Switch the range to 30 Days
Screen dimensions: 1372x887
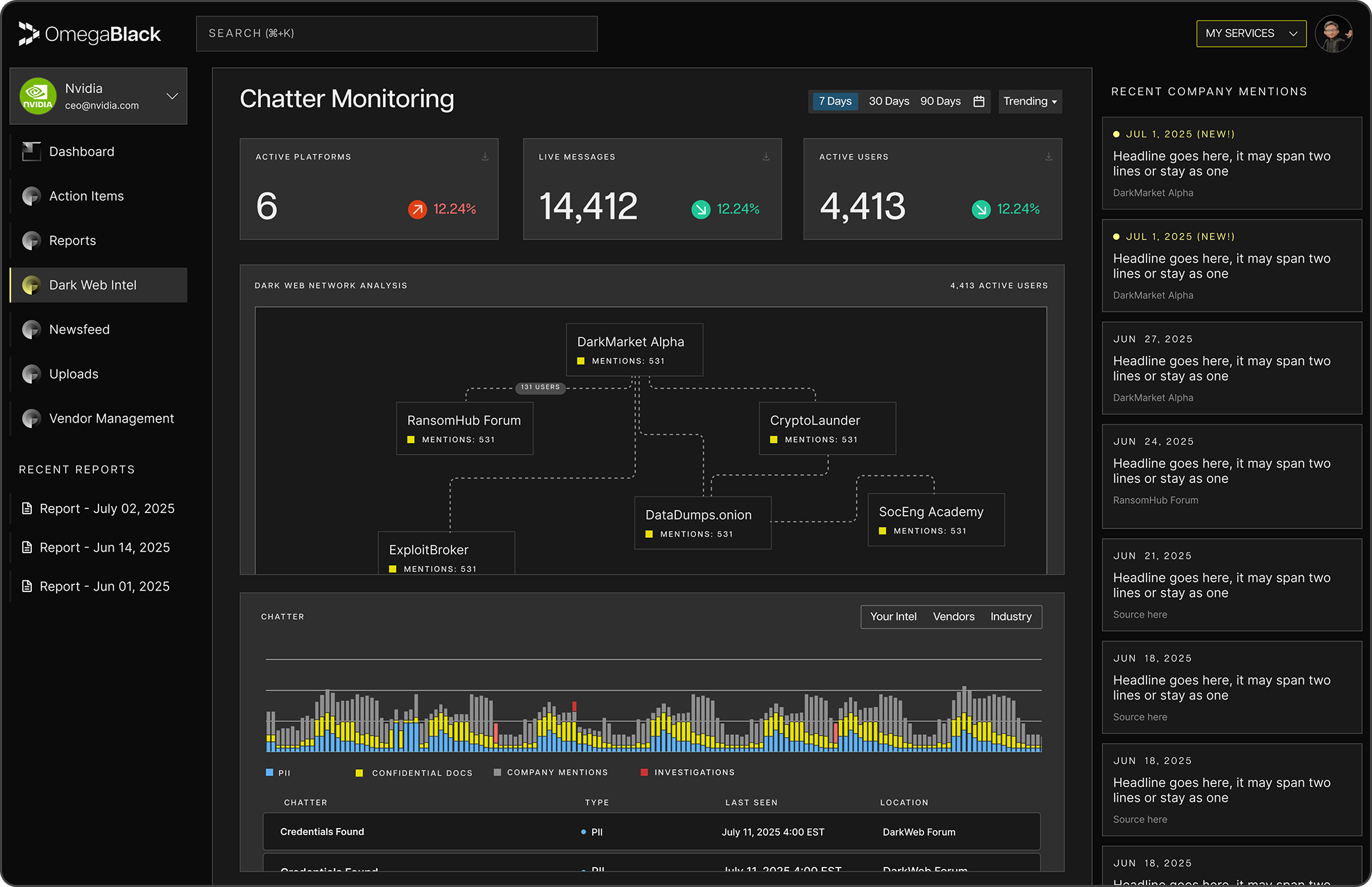[x=888, y=101]
